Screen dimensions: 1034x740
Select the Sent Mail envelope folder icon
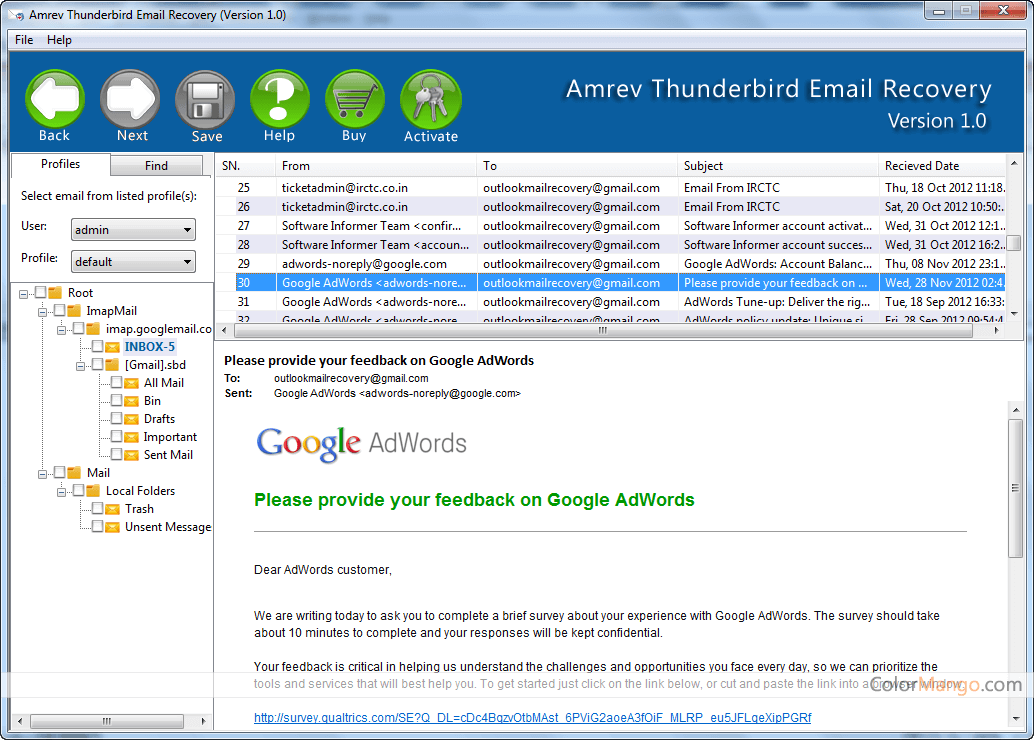pyautogui.click(x=132, y=455)
